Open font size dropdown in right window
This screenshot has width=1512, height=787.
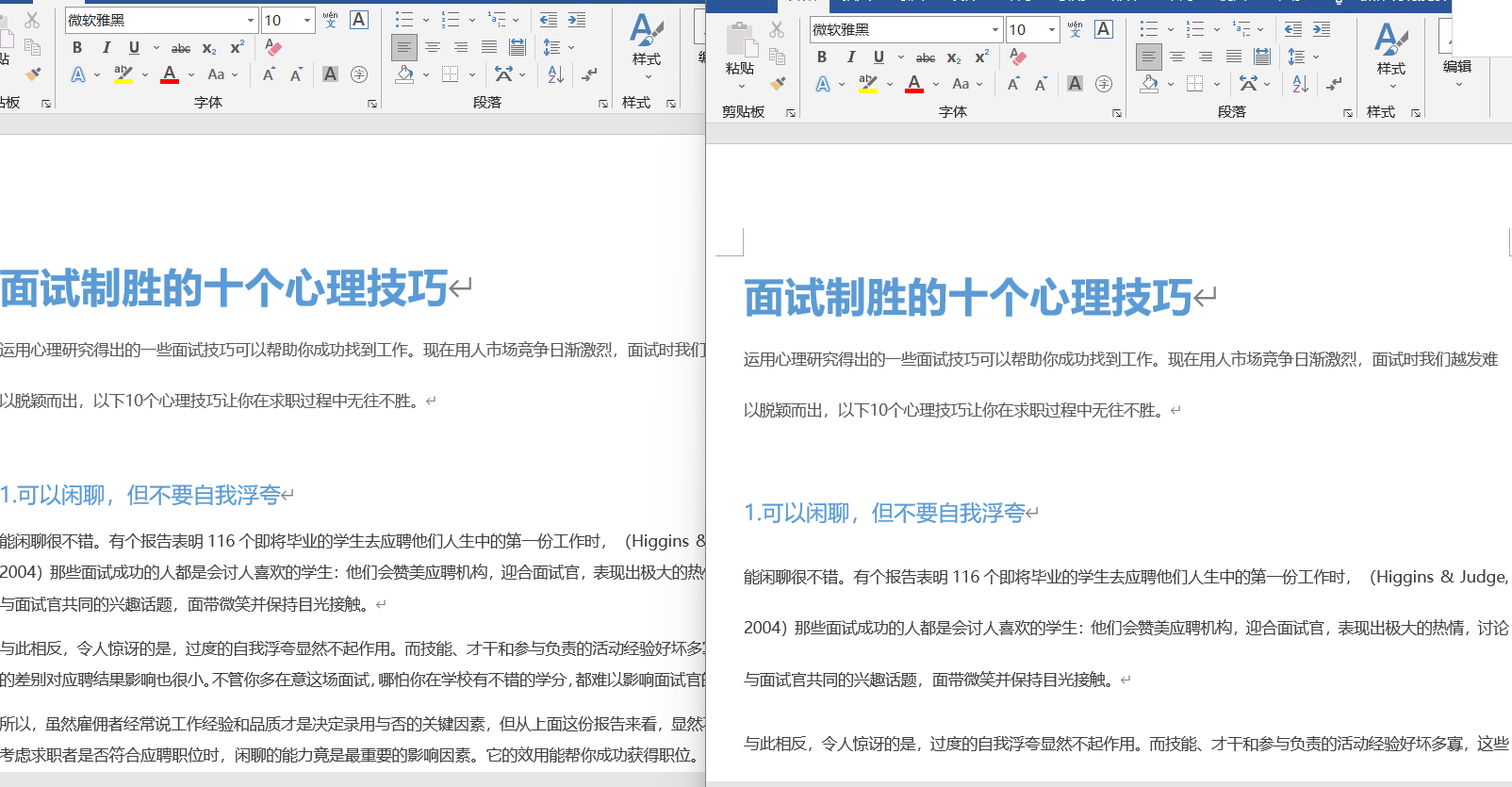[1052, 29]
